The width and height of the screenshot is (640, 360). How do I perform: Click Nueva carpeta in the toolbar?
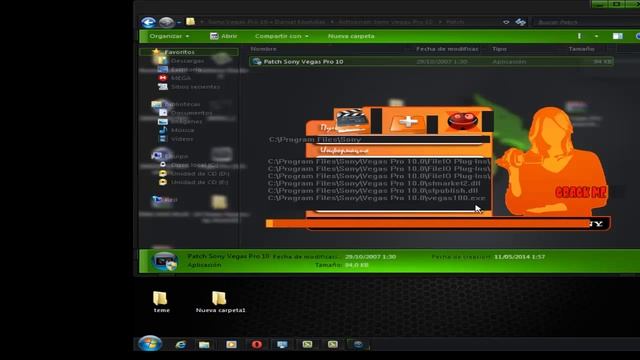[351, 36]
